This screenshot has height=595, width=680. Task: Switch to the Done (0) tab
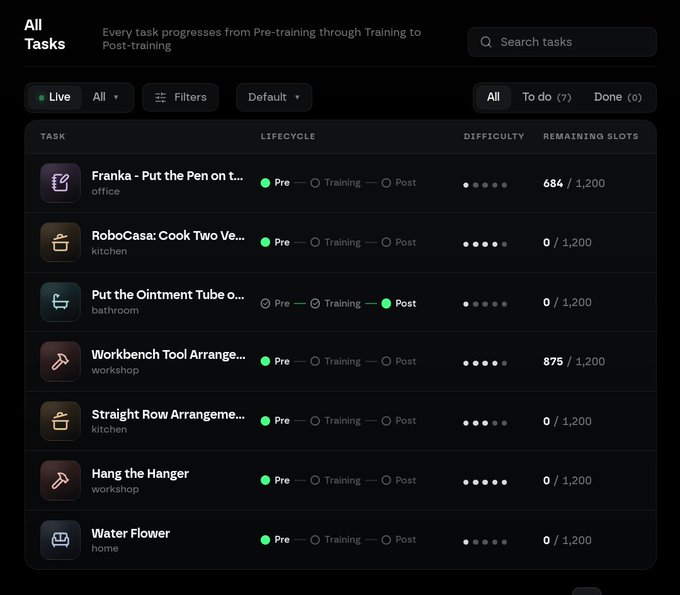(618, 97)
